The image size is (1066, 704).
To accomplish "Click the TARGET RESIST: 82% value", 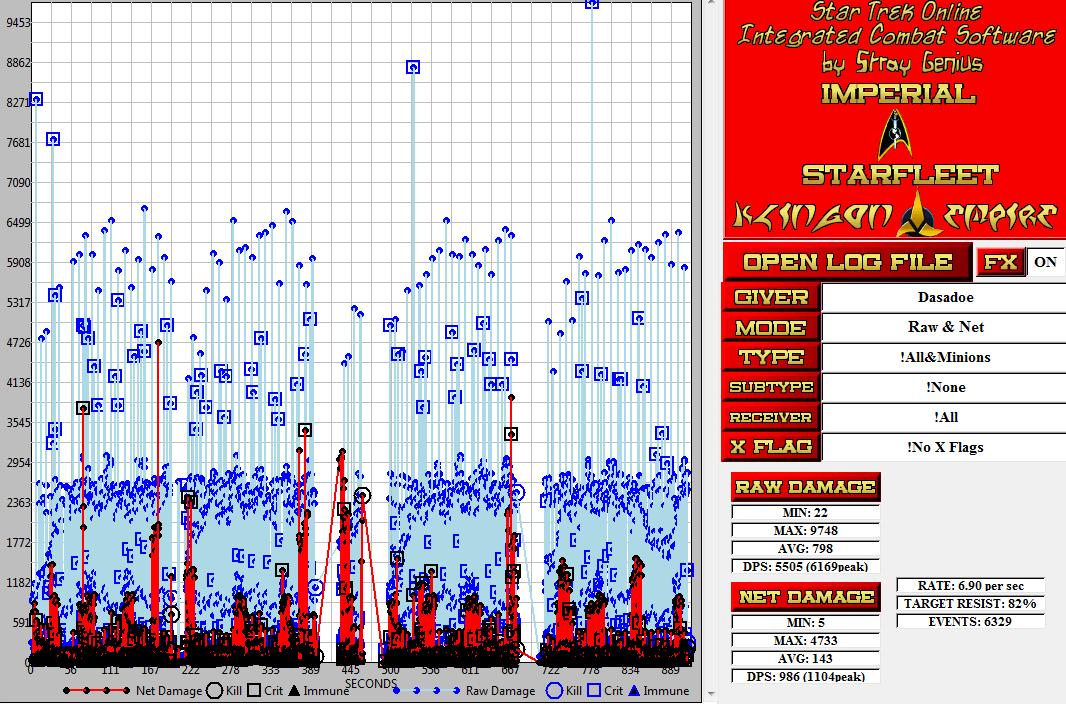I will coord(970,603).
